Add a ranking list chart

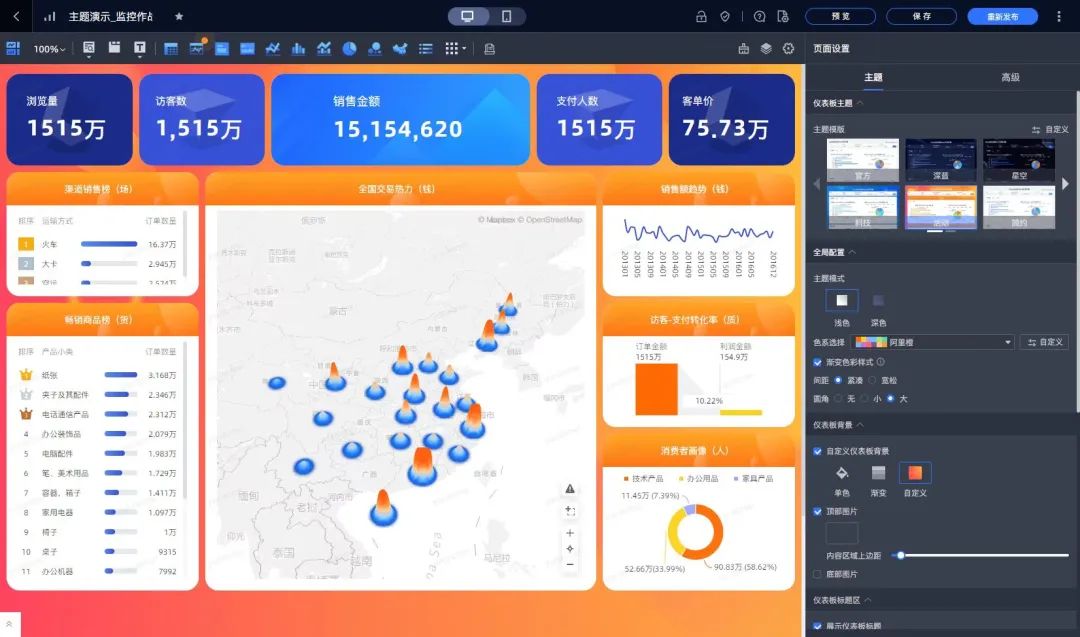click(426, 48)
